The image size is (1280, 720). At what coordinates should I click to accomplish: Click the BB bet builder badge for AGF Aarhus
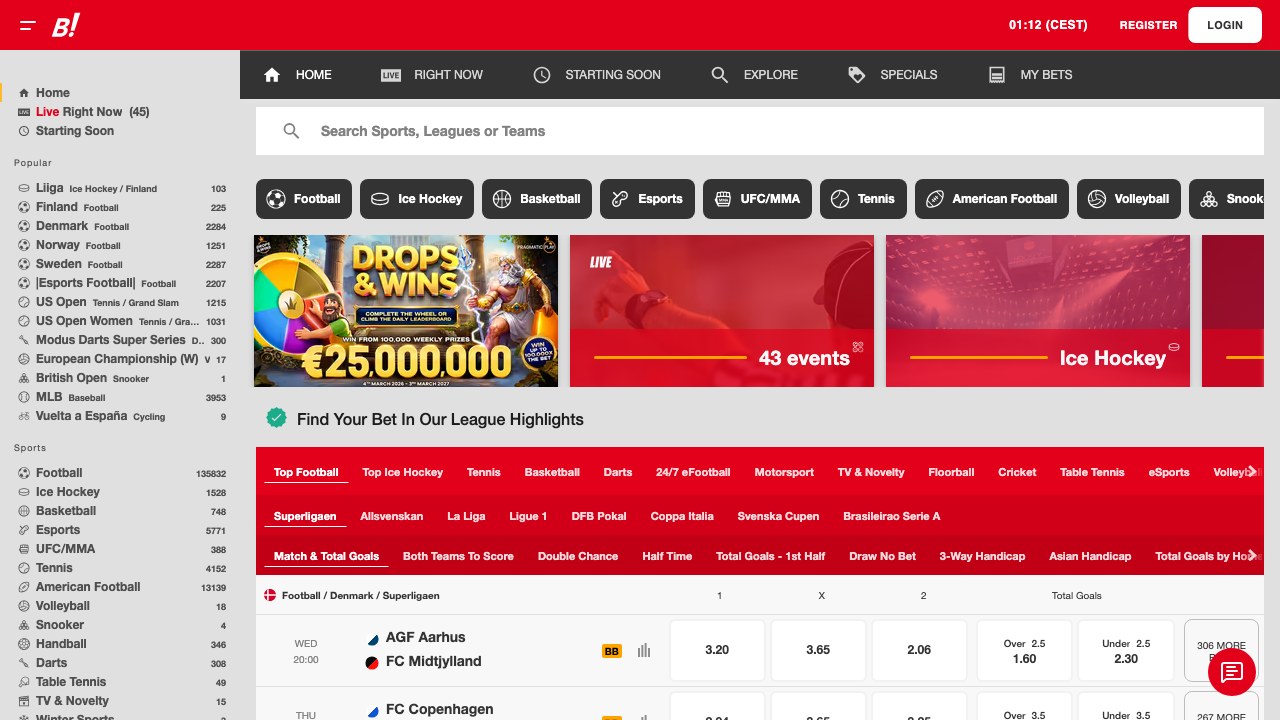click(612, 651)
